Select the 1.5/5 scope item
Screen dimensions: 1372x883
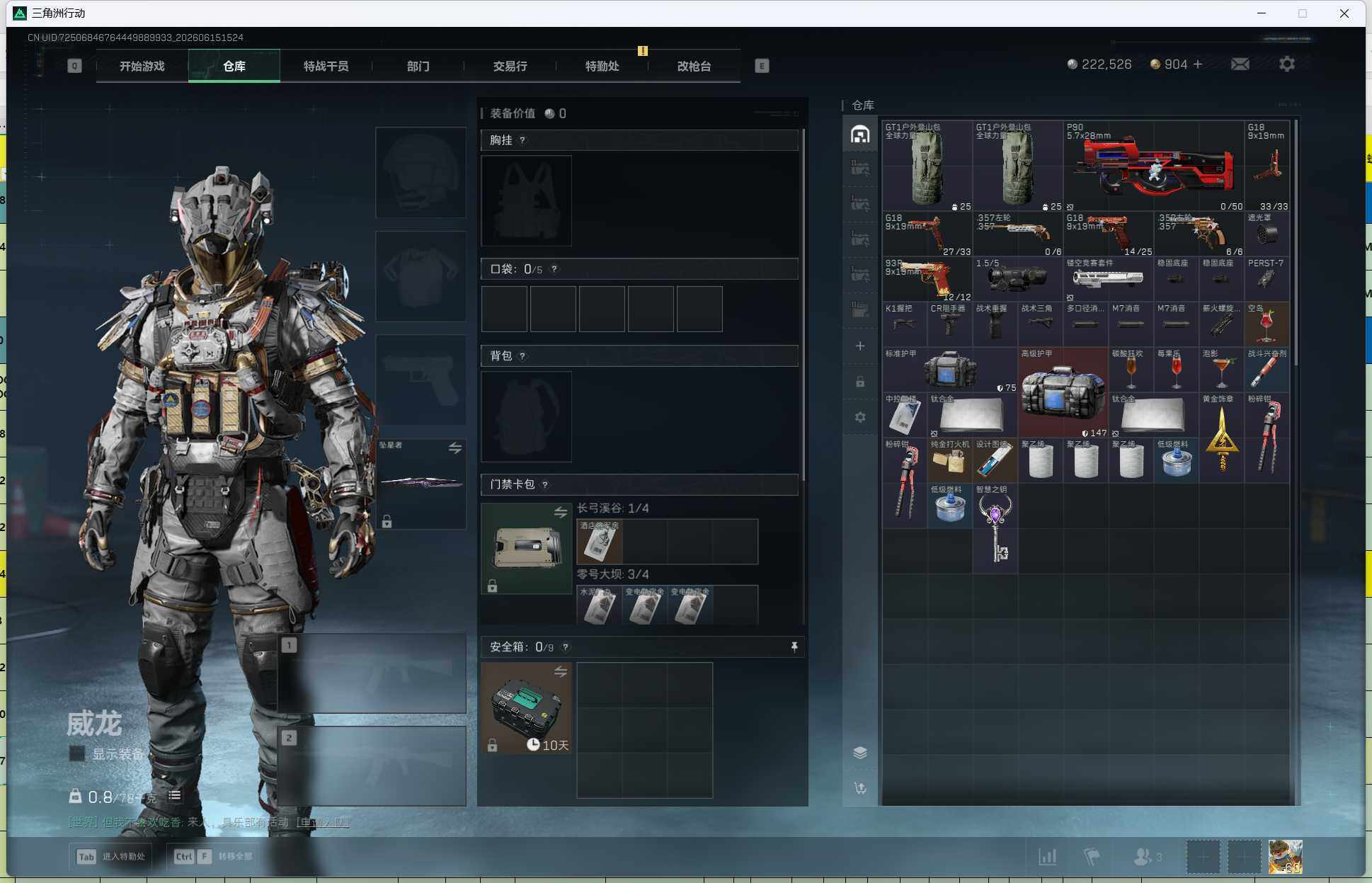[1017, 280]
